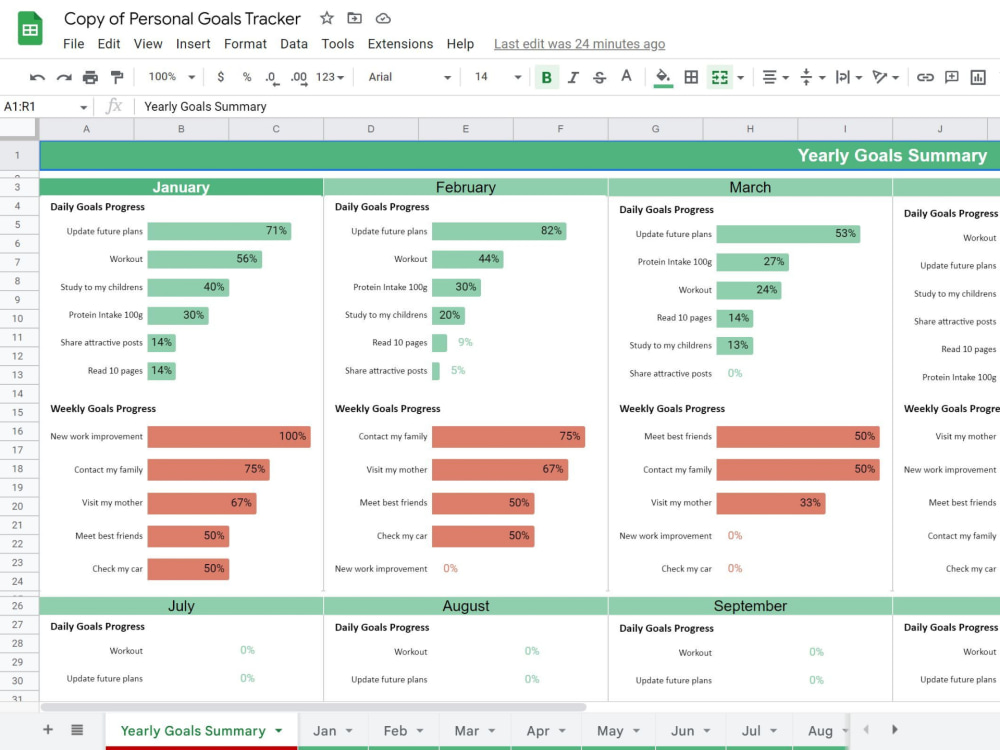Click the Name box showing A1:R1

(40, 107)
